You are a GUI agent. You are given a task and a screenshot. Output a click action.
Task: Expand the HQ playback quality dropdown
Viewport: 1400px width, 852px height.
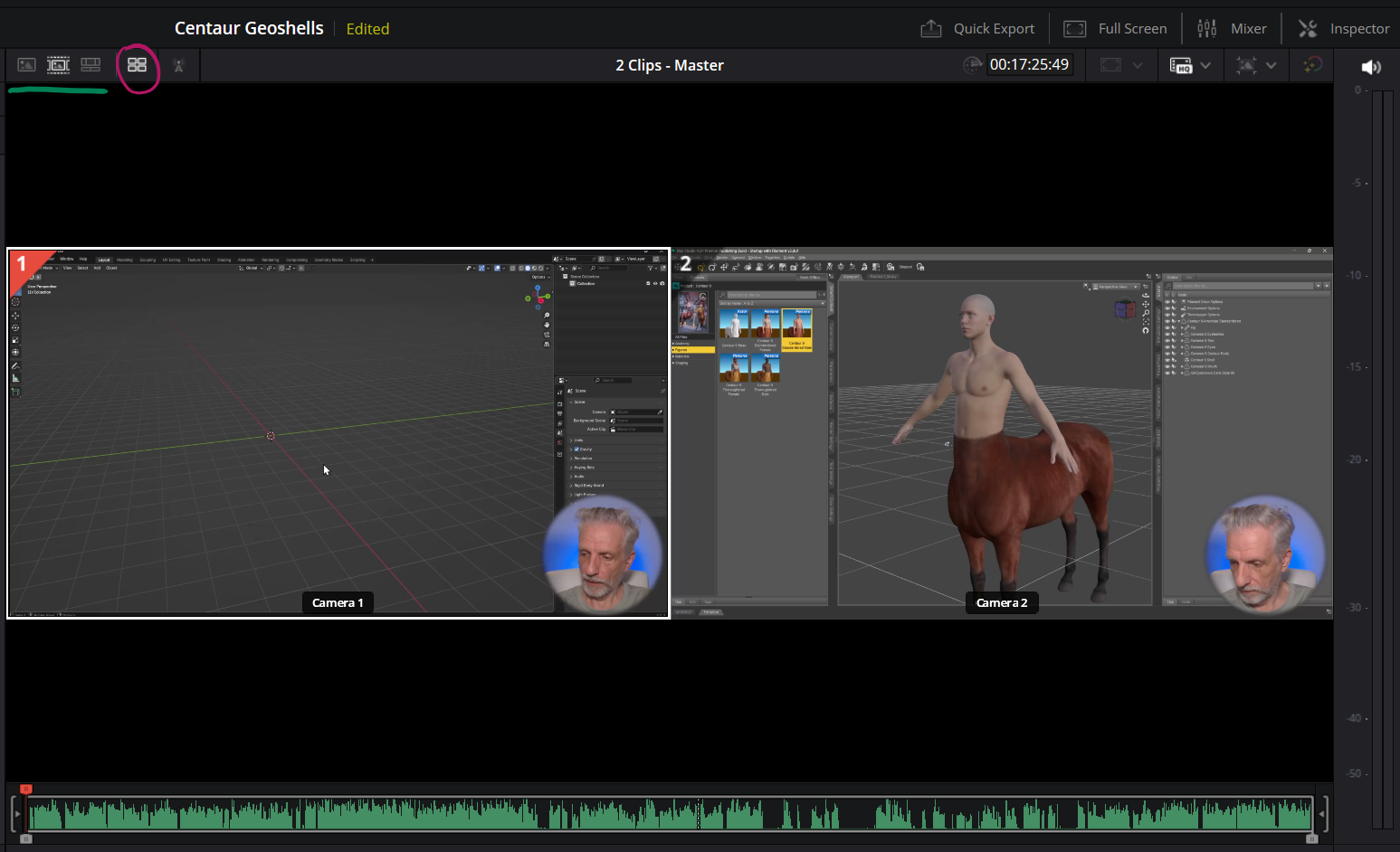coord(1205,65)
